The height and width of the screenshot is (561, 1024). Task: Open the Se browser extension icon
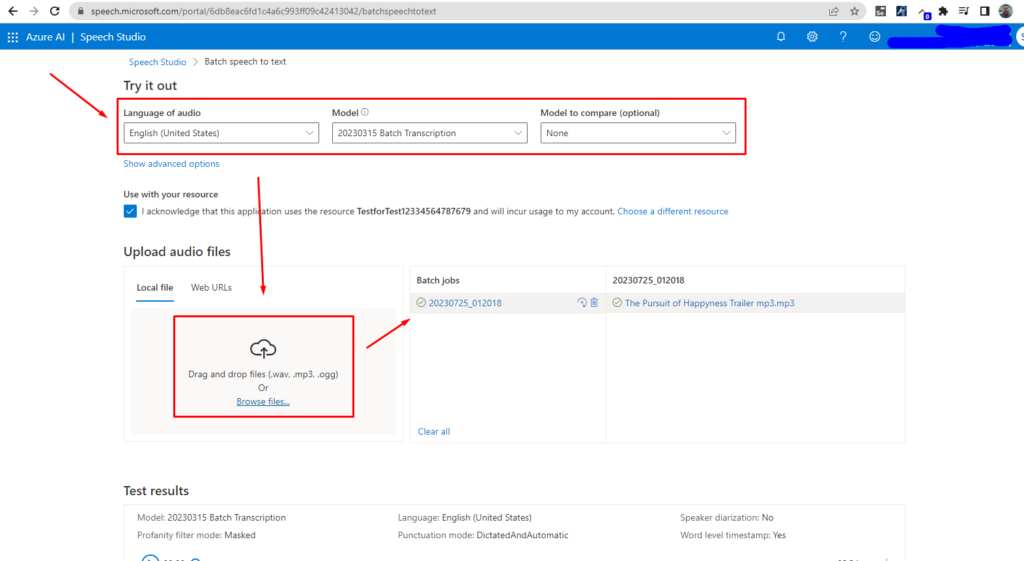[880, 11]
